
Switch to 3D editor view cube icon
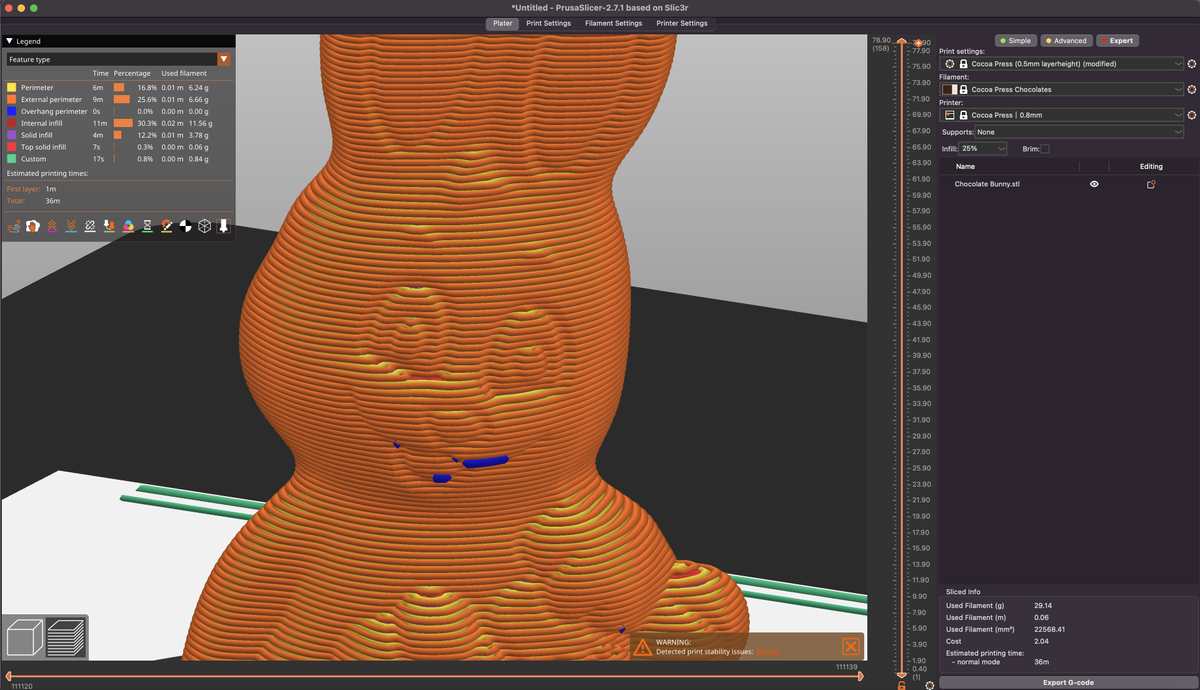pyautogui.click(x=23, y=638)
